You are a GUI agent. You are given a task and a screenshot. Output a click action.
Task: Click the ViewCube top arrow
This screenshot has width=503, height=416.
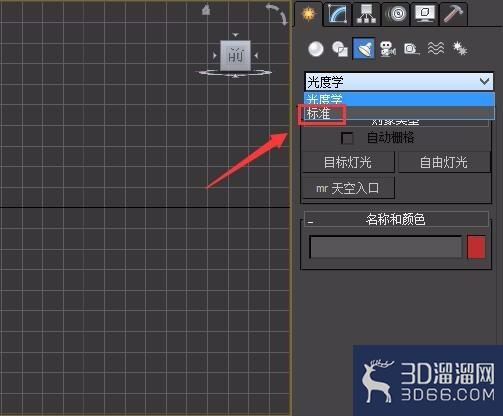[x=235, y=35]
